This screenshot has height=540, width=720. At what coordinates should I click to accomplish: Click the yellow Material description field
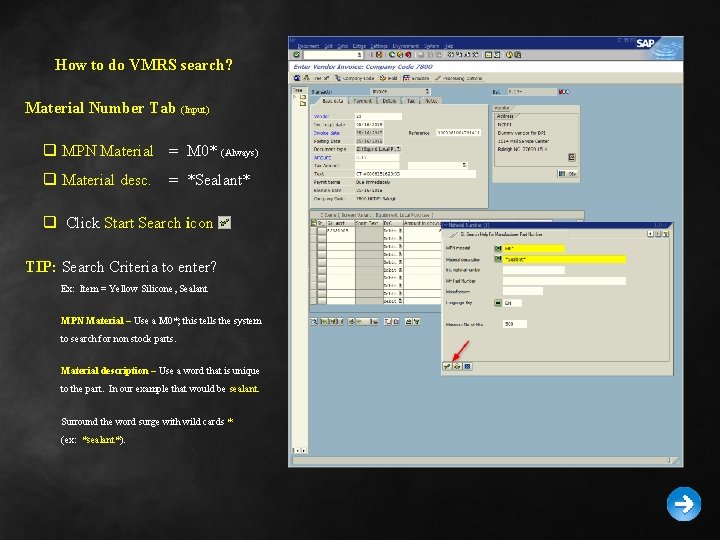click(564, 259)
